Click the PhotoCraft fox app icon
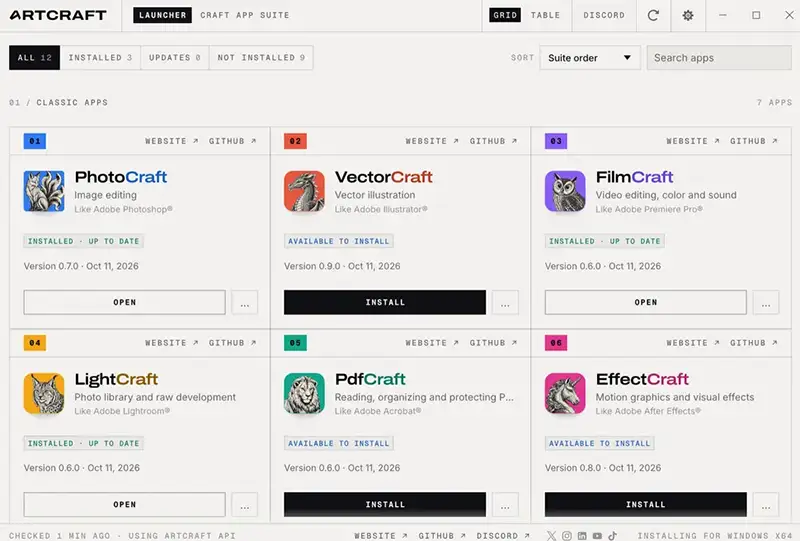Screen dimensions: 800x541 (44, 191)
